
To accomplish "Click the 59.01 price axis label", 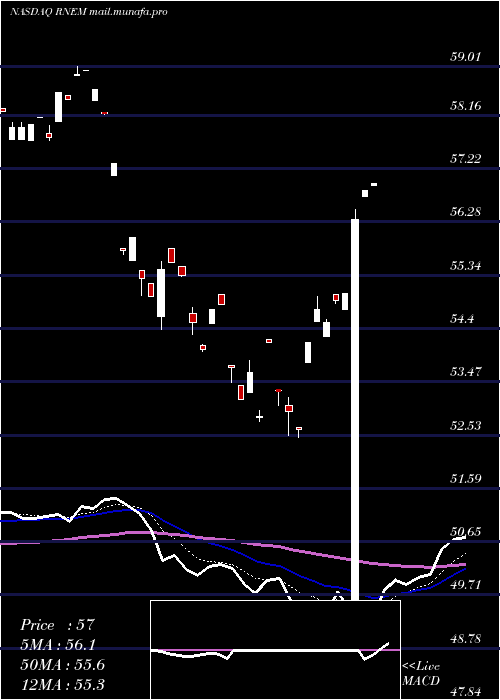I will point(465,57).
